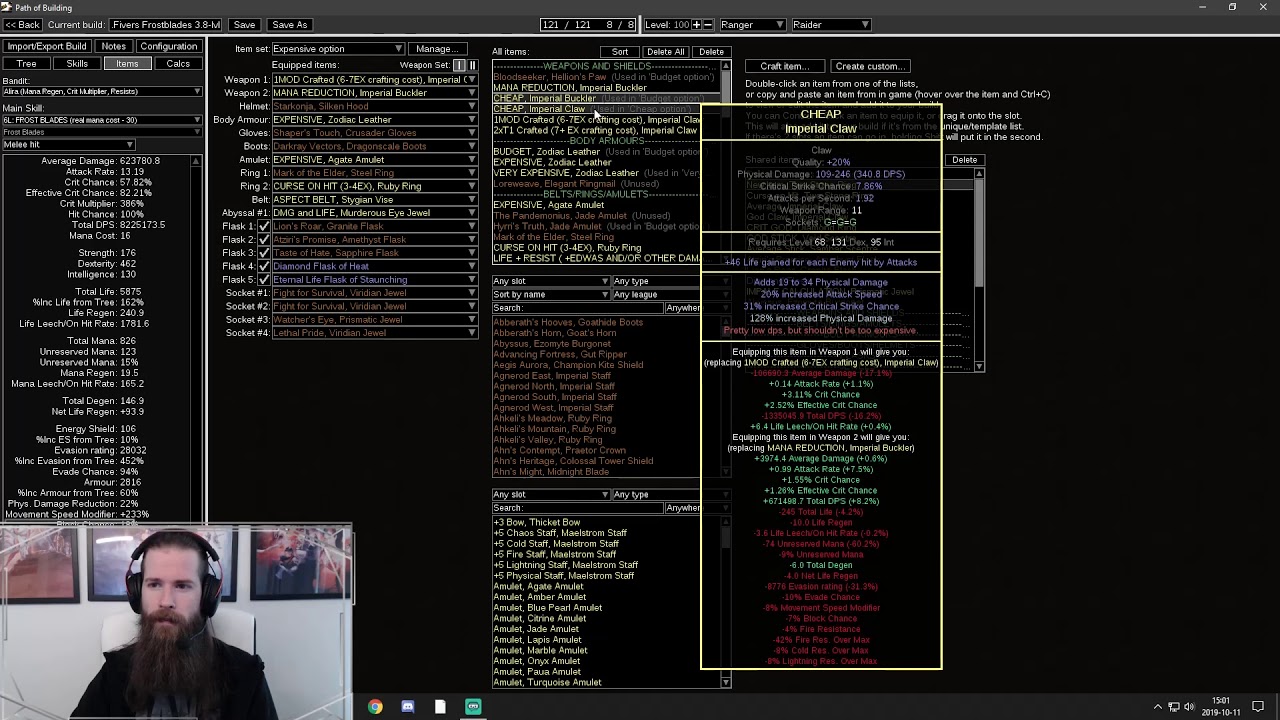Image resolution: width=1280 pixels, height=720 pixels.
Task: Open the Weapon 1 slot dropdown
Action: [374, 79]
